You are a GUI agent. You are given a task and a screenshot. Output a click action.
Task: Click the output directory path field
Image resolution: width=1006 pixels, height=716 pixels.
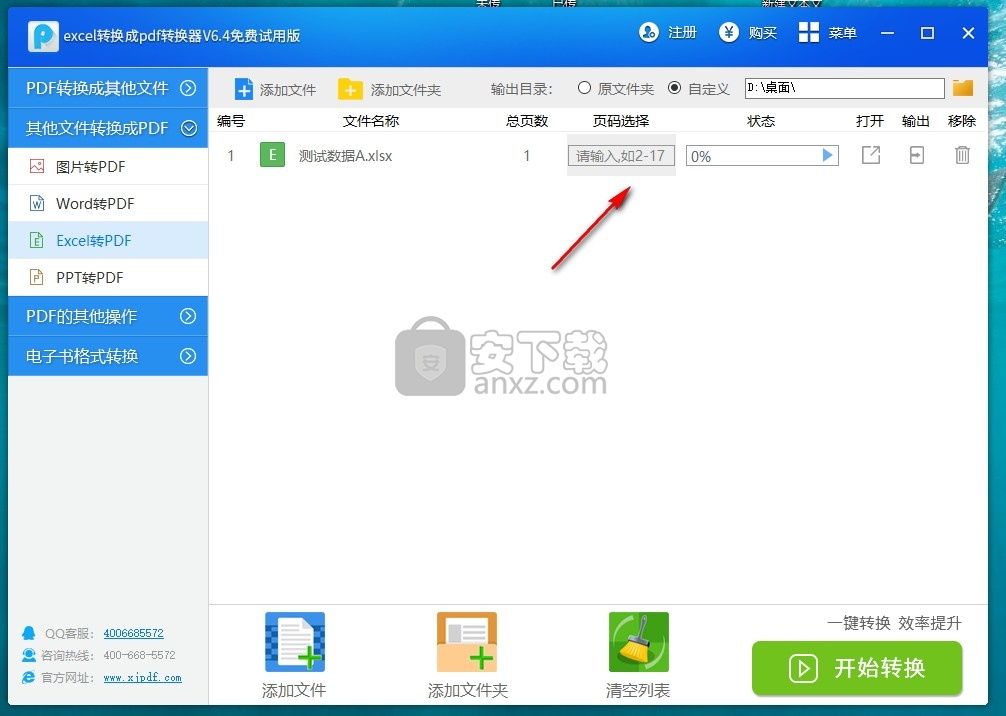(x=844, y=88)
